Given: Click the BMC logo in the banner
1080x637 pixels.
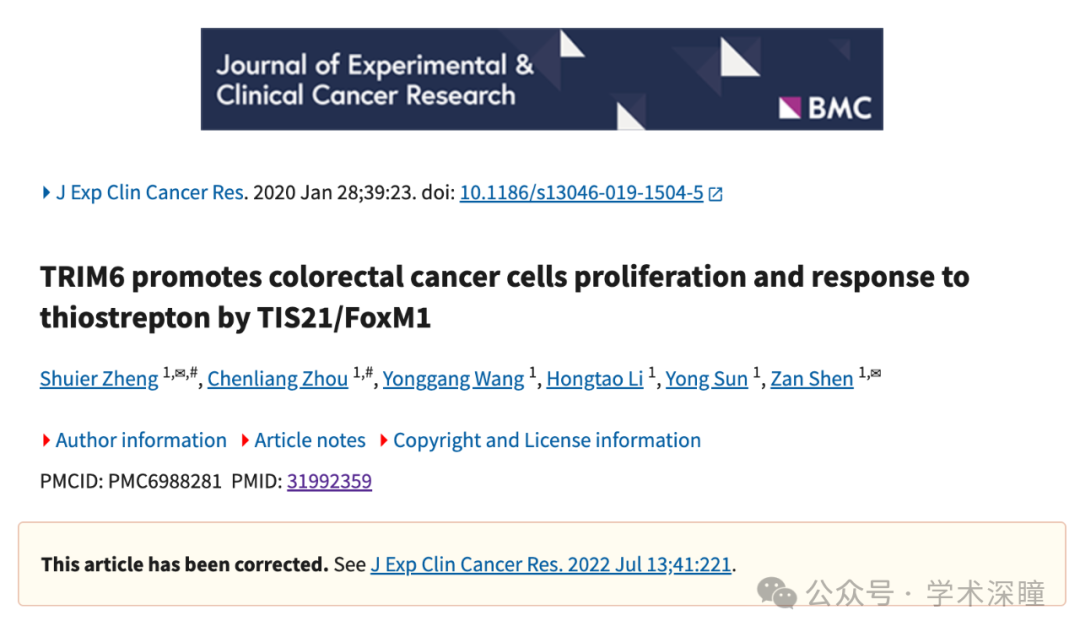Looking at the screenshot, I should coord(824,106).
